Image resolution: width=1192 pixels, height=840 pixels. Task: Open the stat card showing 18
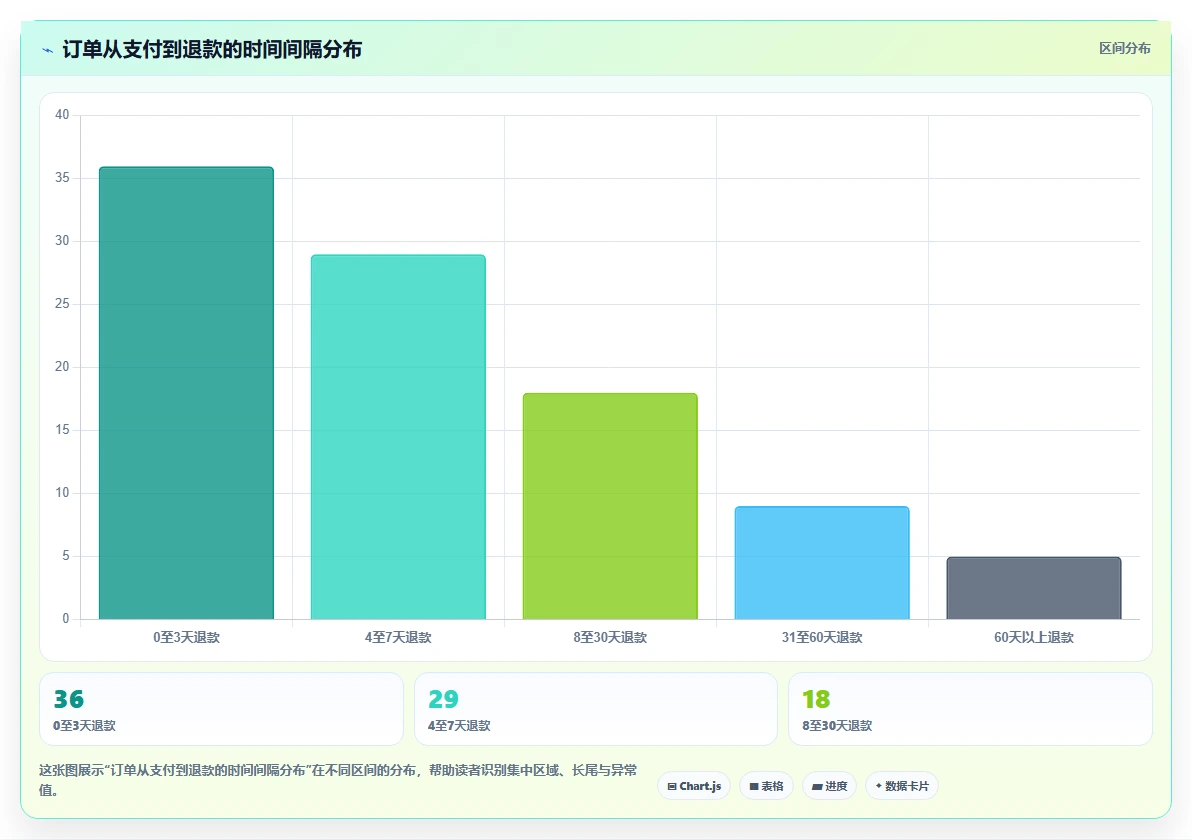[x=970, y=708]
